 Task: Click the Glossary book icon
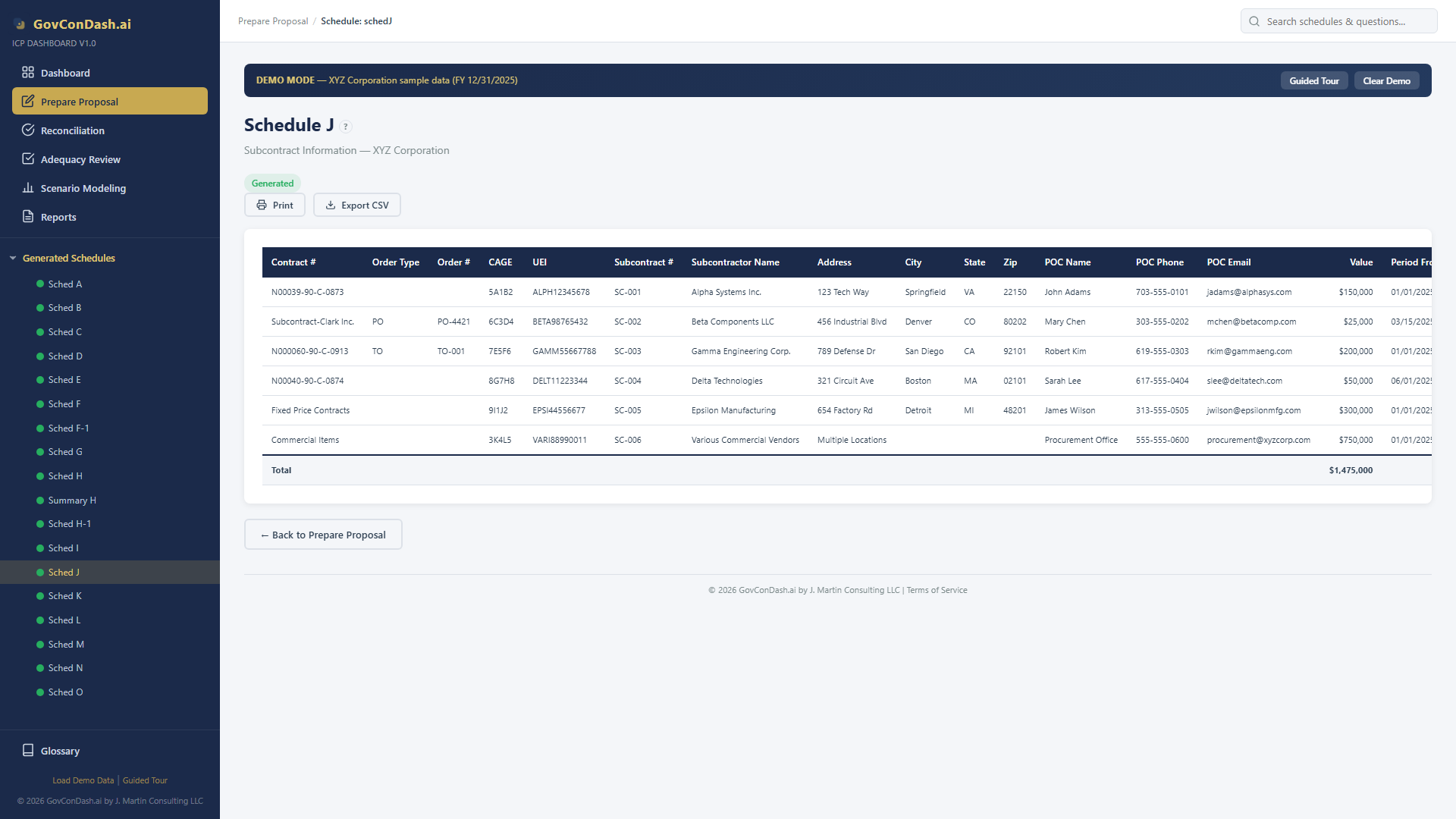click(x=28, y=750)
